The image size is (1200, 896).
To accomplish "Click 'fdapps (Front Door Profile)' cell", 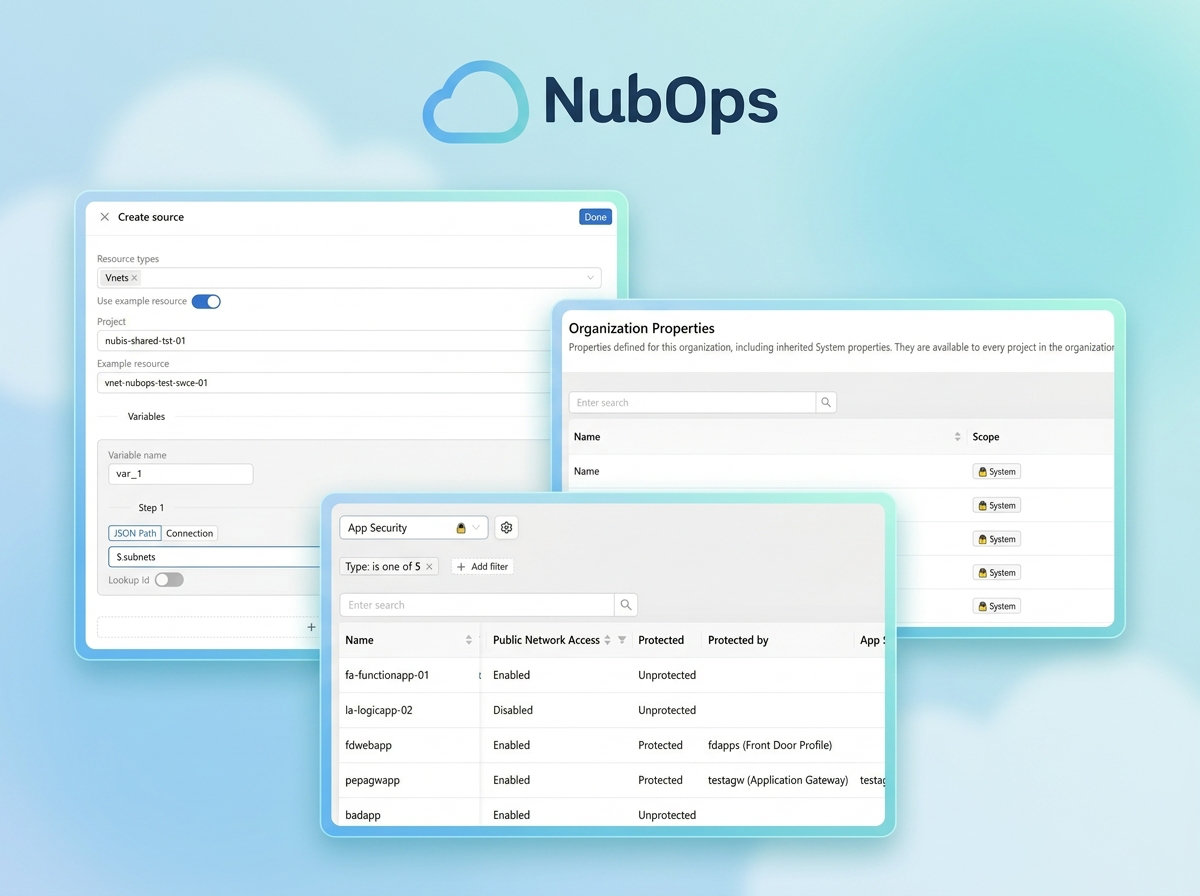I will pyautogui.click(x=770, y=745).
